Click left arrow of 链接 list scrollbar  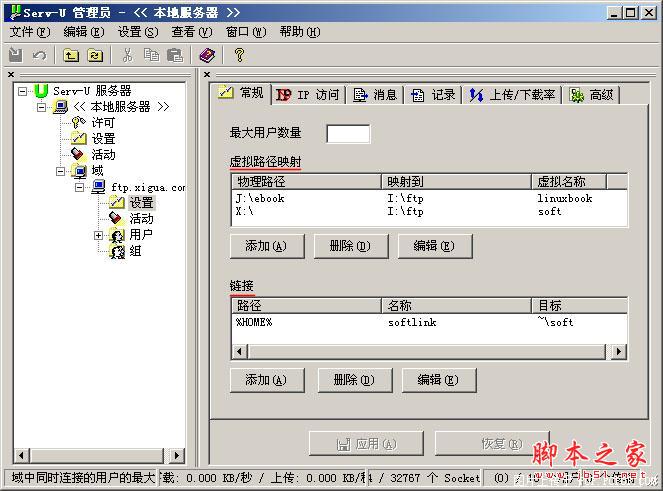coord(240,351)
